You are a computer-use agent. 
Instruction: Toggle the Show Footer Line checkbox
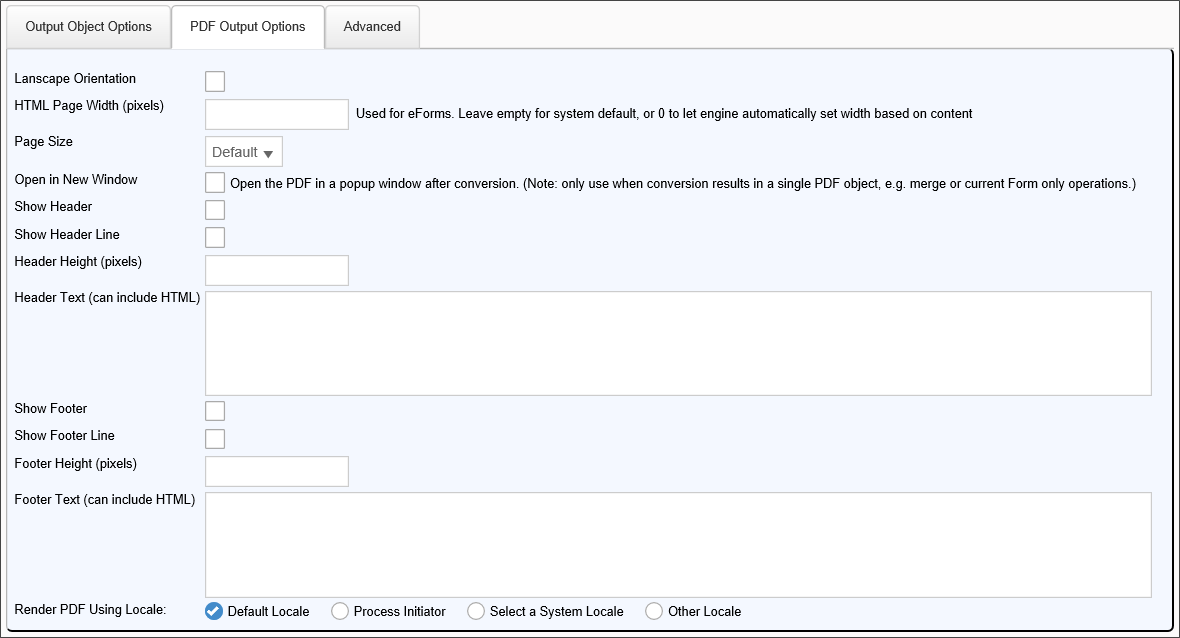(215, 438)
